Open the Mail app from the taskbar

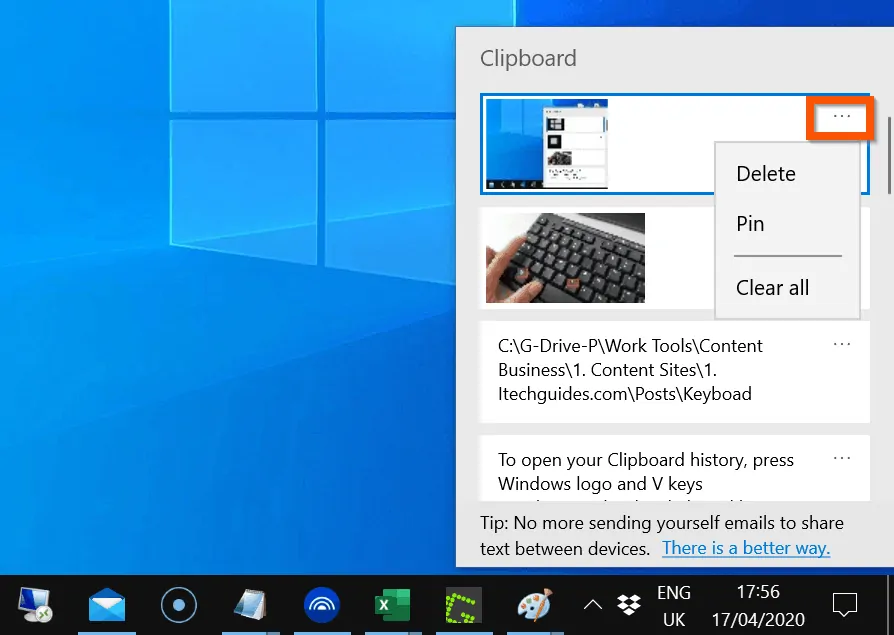[x=107, y=605]
